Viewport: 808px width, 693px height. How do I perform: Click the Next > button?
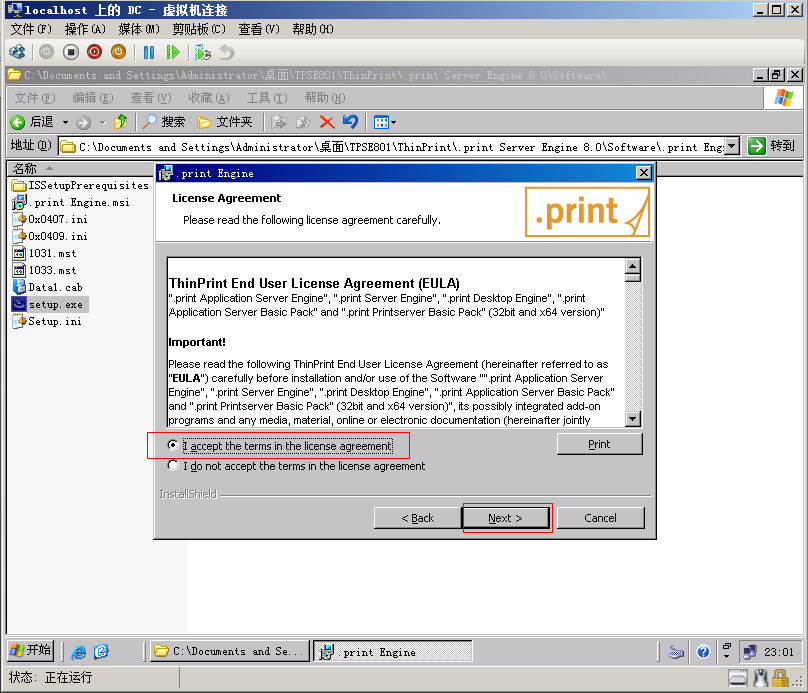click(506, 518)
